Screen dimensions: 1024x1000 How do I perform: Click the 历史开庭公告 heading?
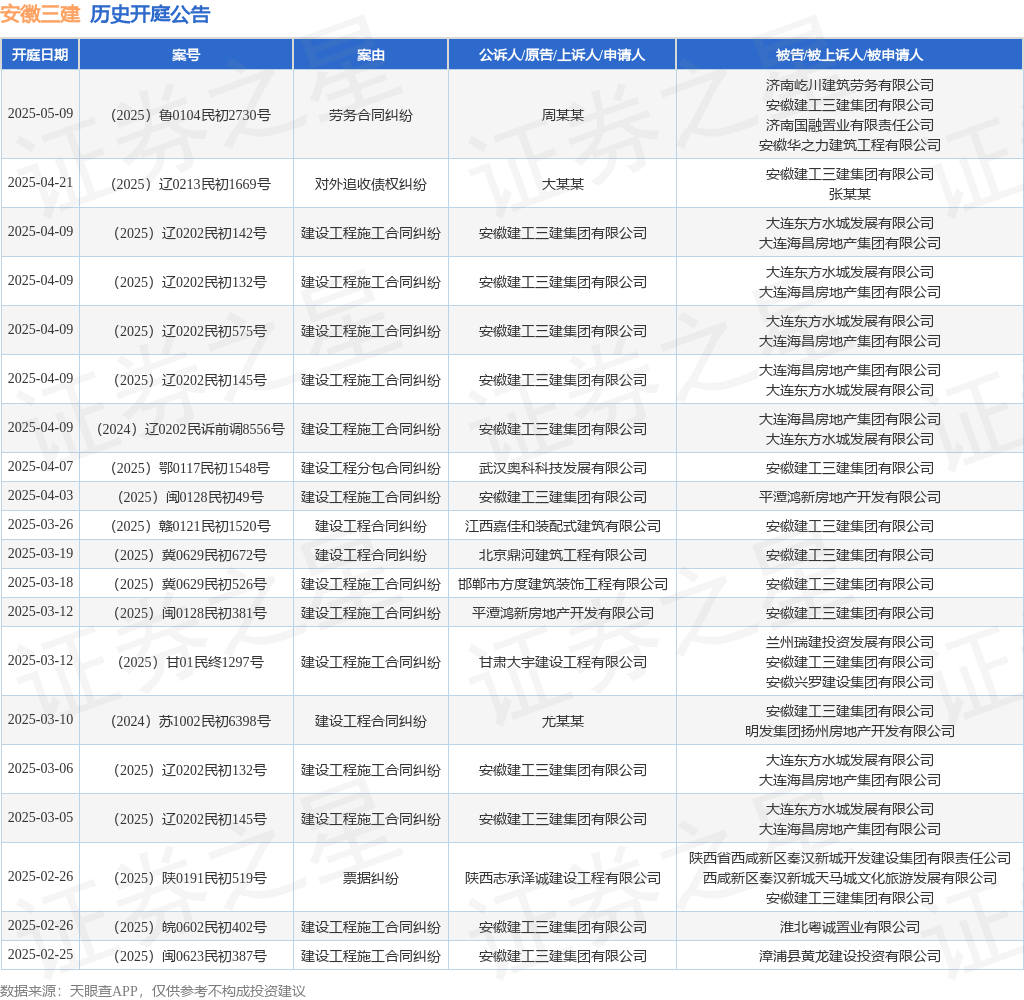coord(150,14)
